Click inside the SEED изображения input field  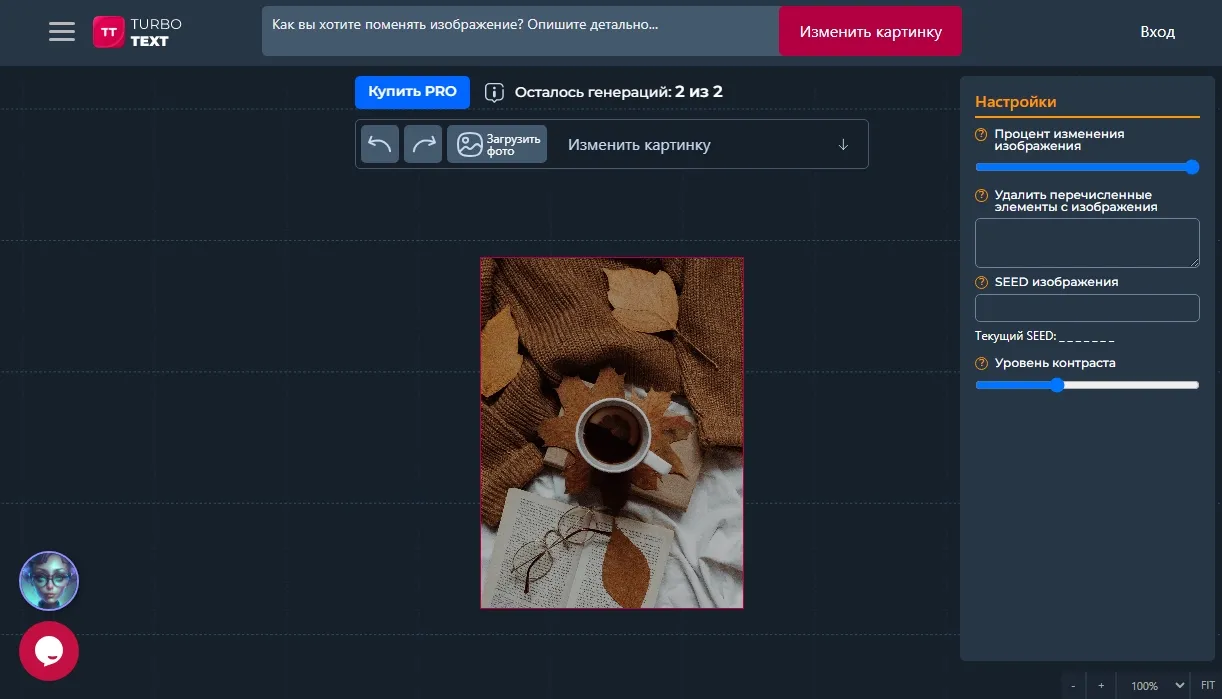point(1087,307)
